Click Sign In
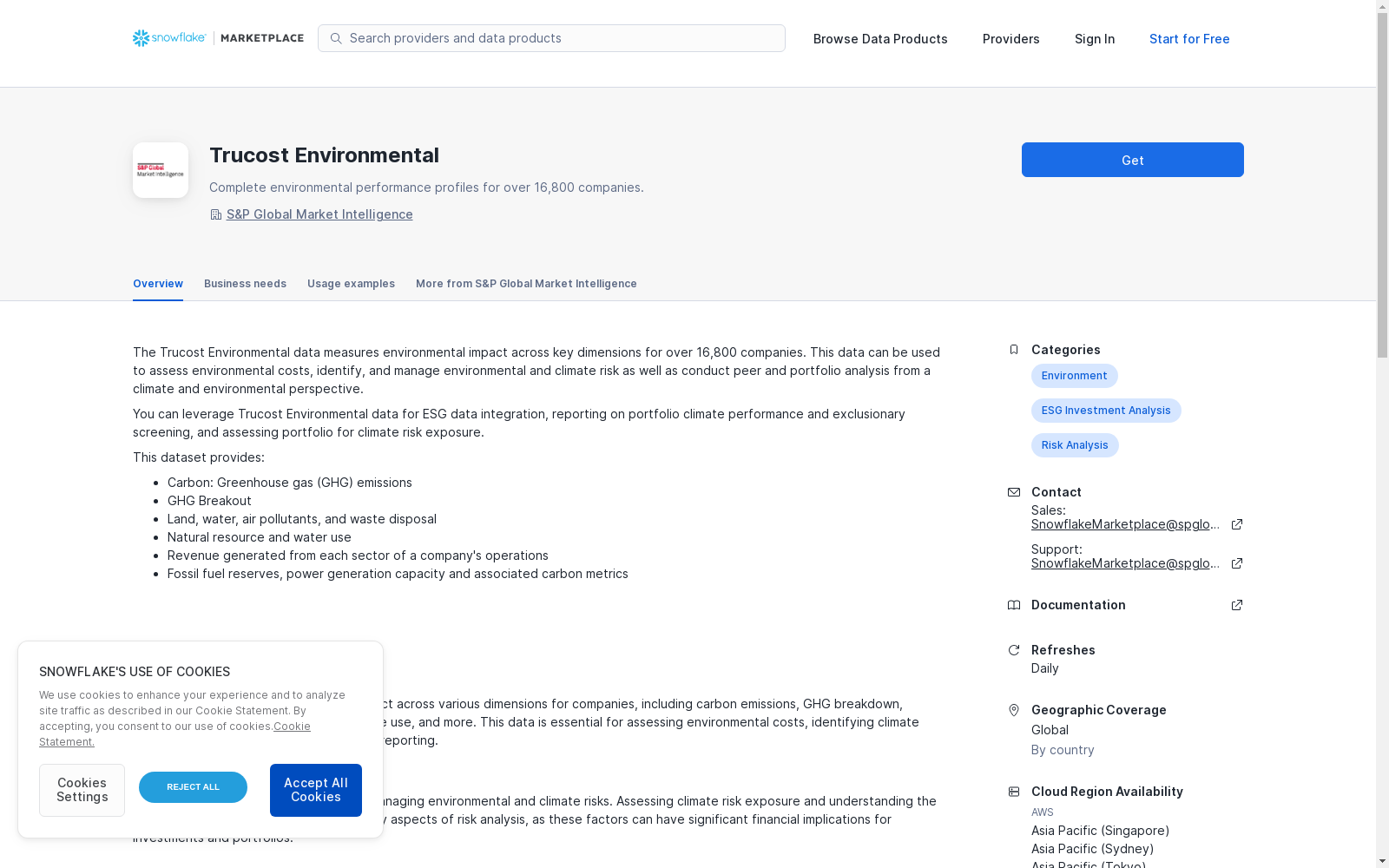 [1095, 39]
